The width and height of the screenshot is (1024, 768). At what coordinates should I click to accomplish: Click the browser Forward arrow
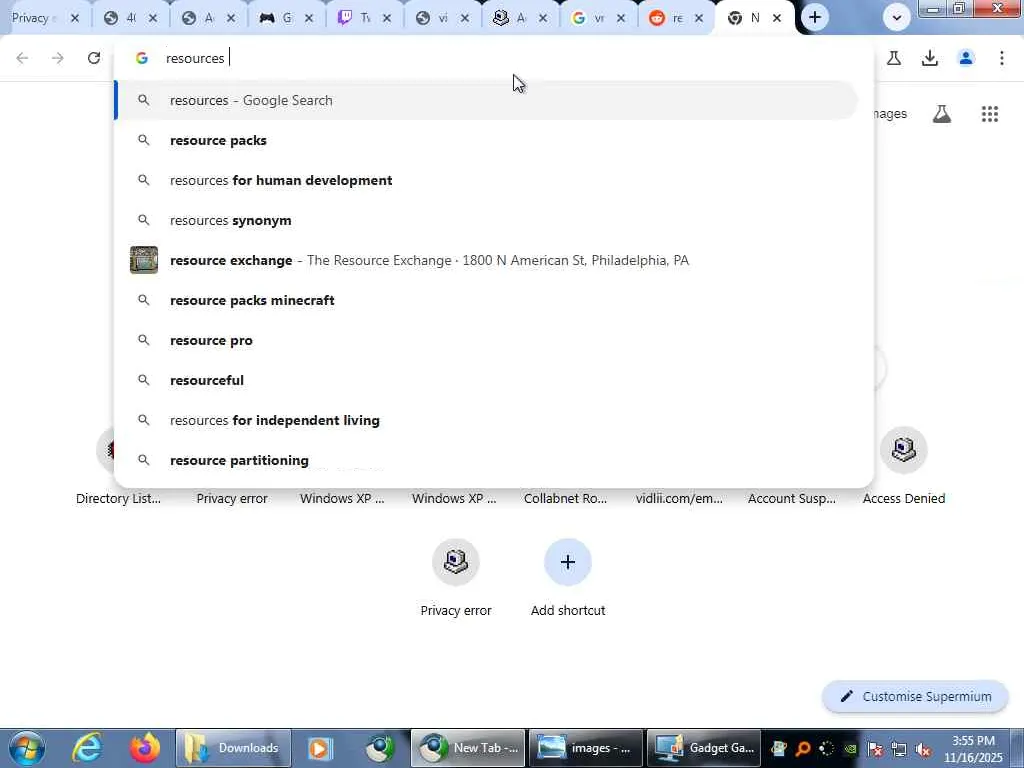pos(58,58)
